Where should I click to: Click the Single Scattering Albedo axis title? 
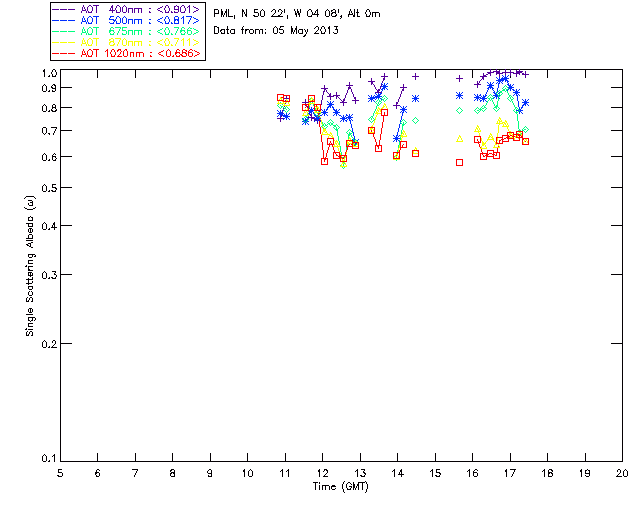(x=30, y=266)
